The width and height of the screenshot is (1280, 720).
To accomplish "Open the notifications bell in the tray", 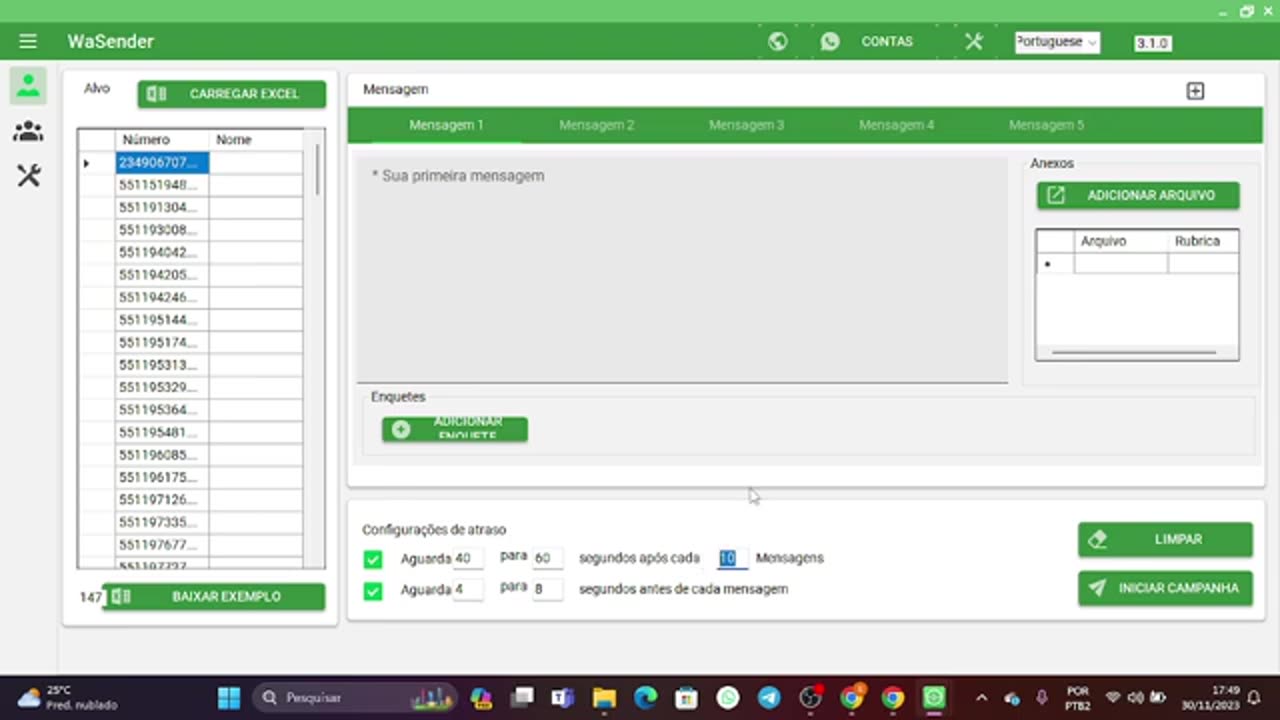I will click(x=1254, y=697).
